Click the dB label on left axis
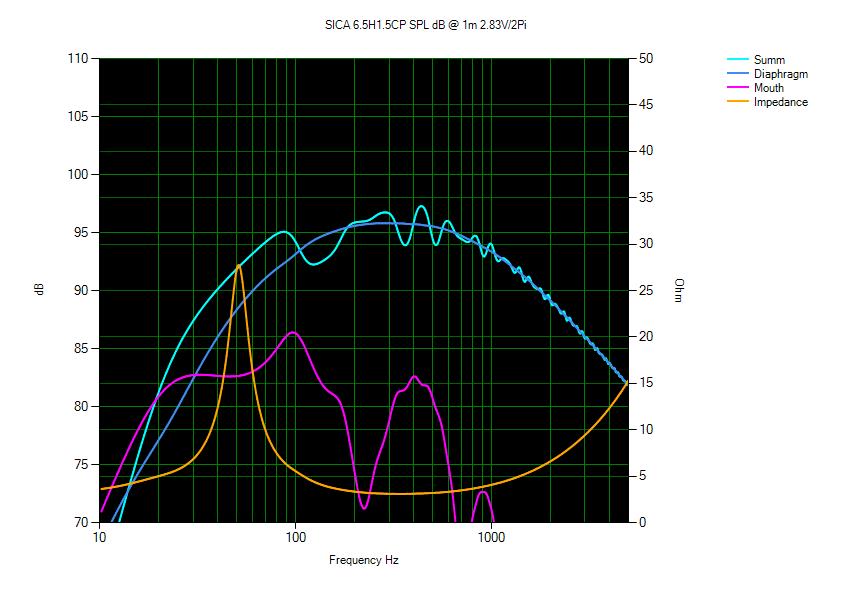The width and height of the screenshot is (853, 590). pos(38,290)
